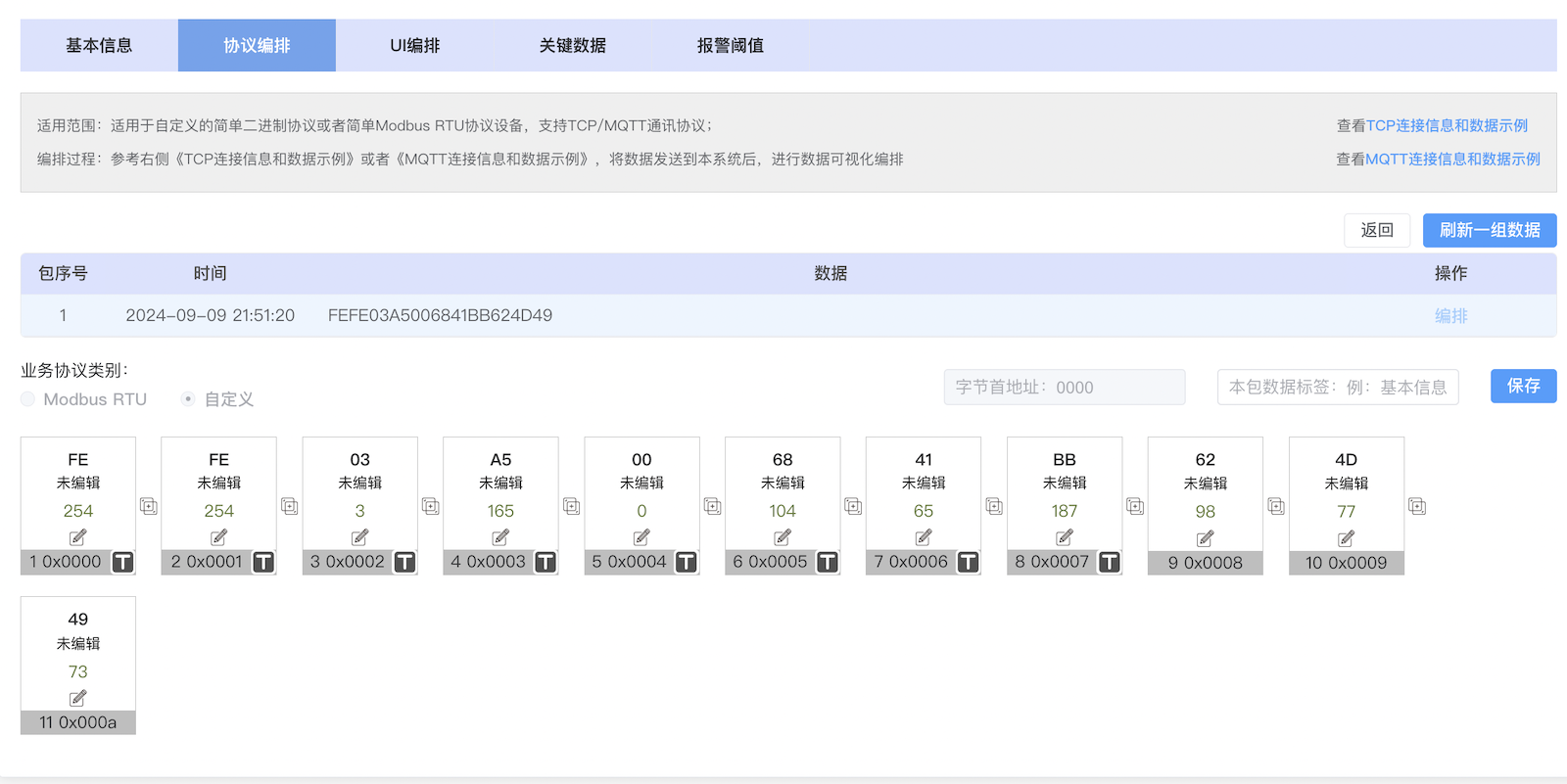This screenshot has height=784, width=1567.
Task: Click merge icon right of card 0x0007
Action: (x=1136, y=506)
